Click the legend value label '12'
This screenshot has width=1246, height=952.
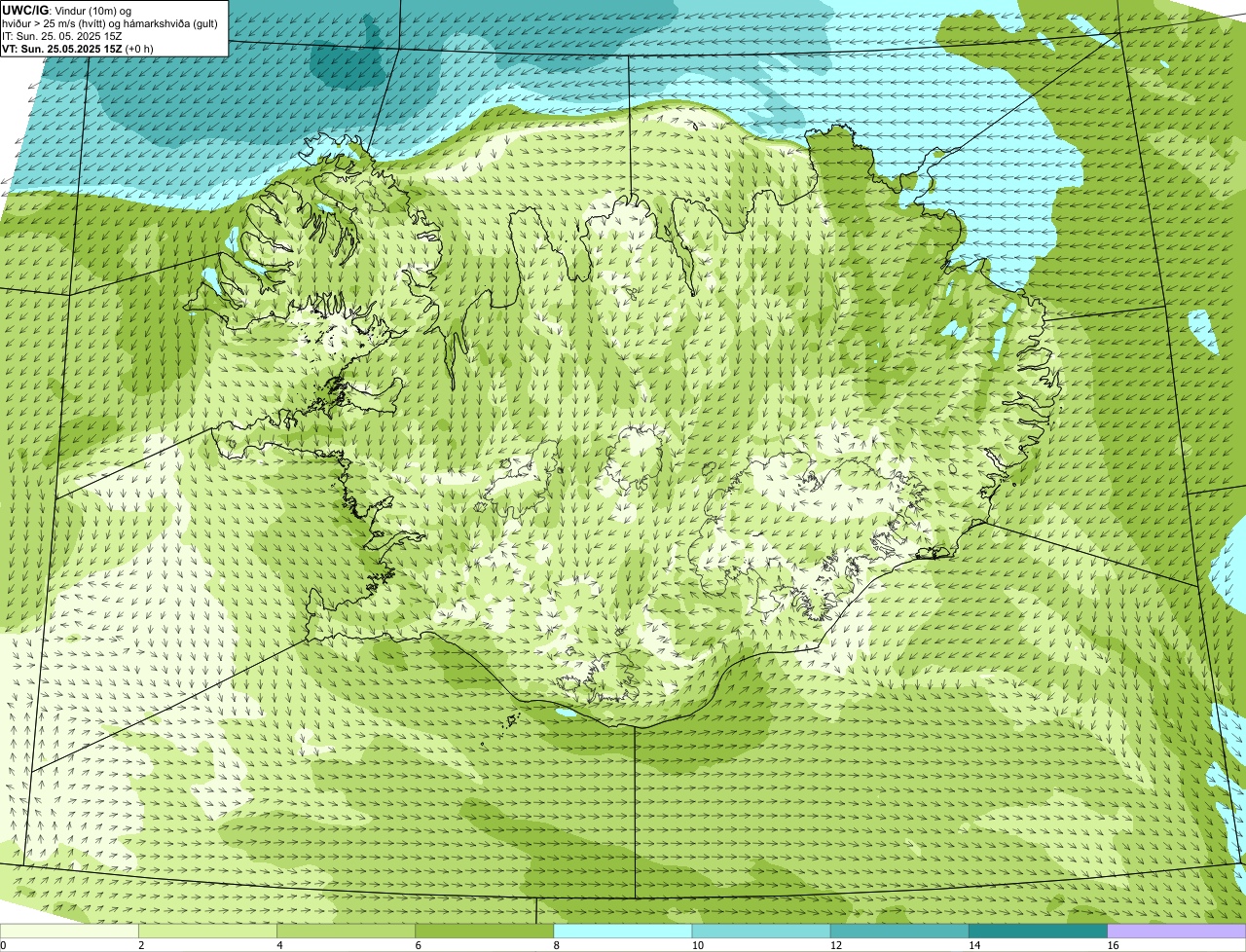pos(835,945)
